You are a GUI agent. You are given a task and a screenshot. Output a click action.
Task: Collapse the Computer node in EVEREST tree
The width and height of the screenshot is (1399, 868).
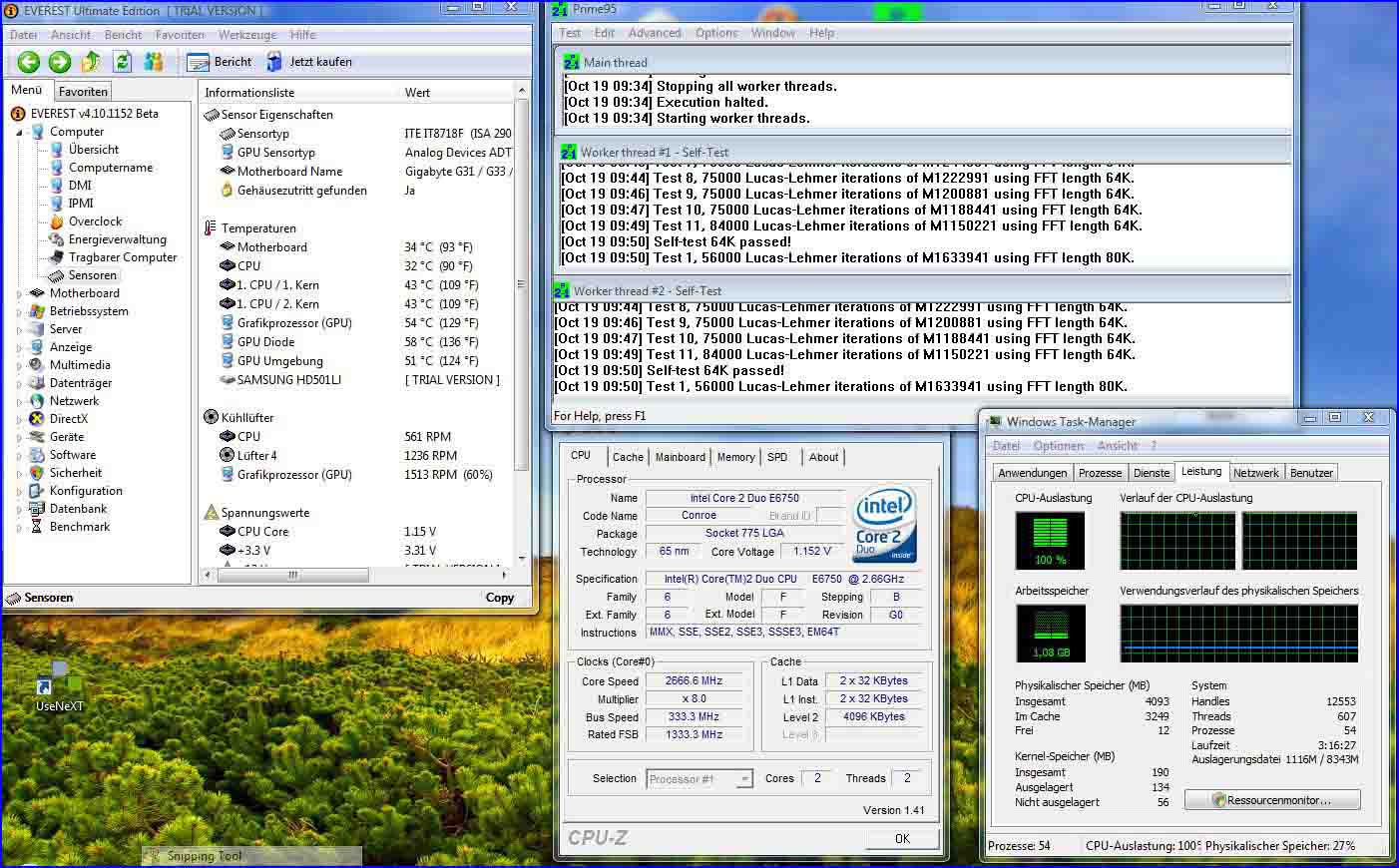tap(19, 132)
